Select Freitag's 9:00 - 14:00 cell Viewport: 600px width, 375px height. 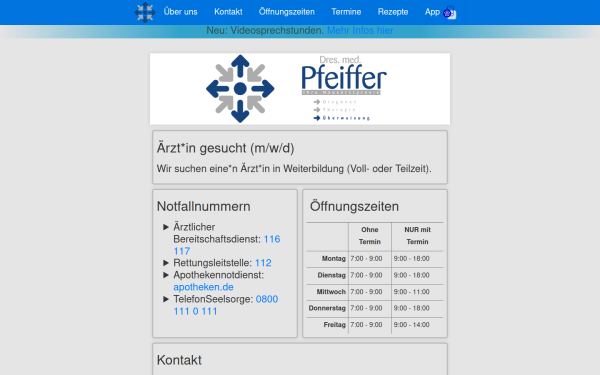tap(417, 324)
